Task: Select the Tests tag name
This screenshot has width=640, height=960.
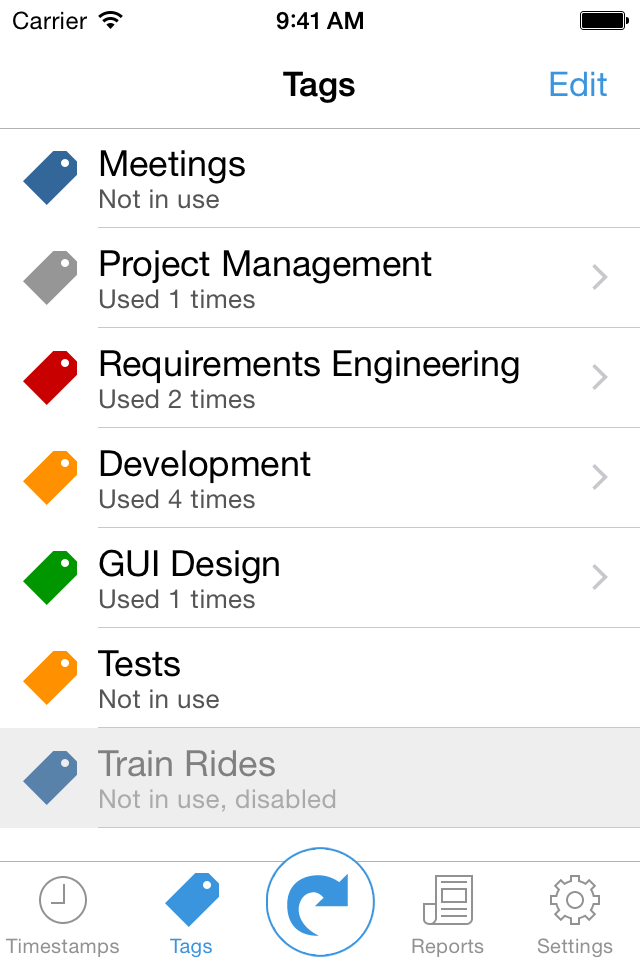Action: pyautogui.click(x=140, y=665)
